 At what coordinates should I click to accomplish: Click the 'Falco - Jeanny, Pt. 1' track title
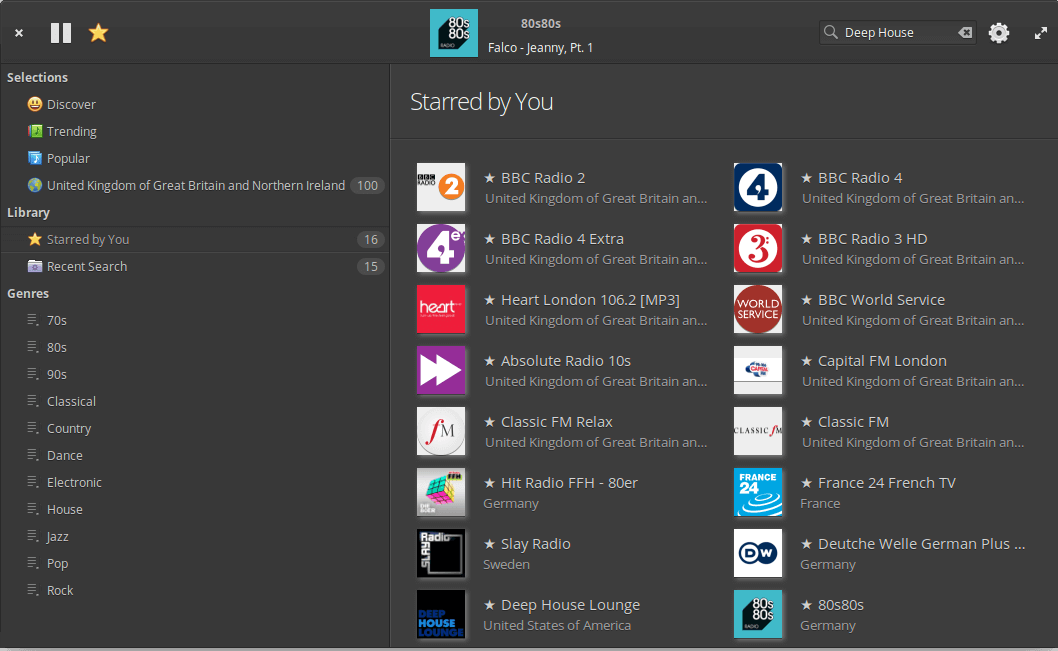click(540, 48)
